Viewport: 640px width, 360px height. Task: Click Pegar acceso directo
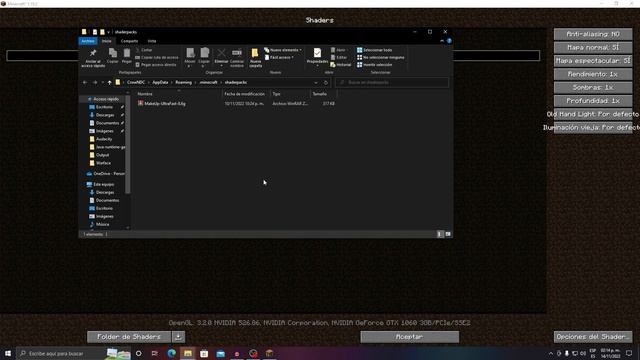[156, 64]
